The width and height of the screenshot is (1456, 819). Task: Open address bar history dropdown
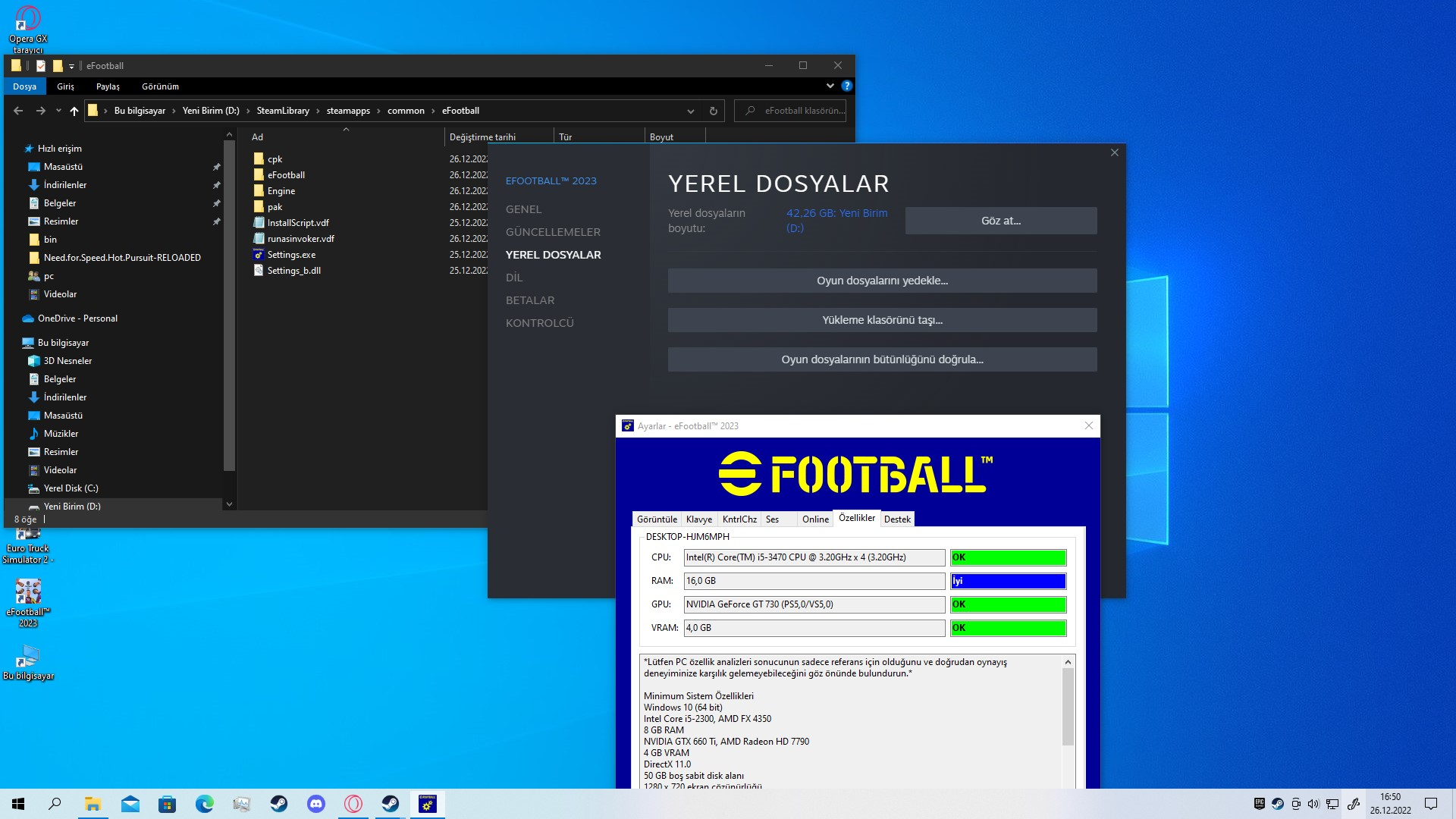click(x=690, y=111)
